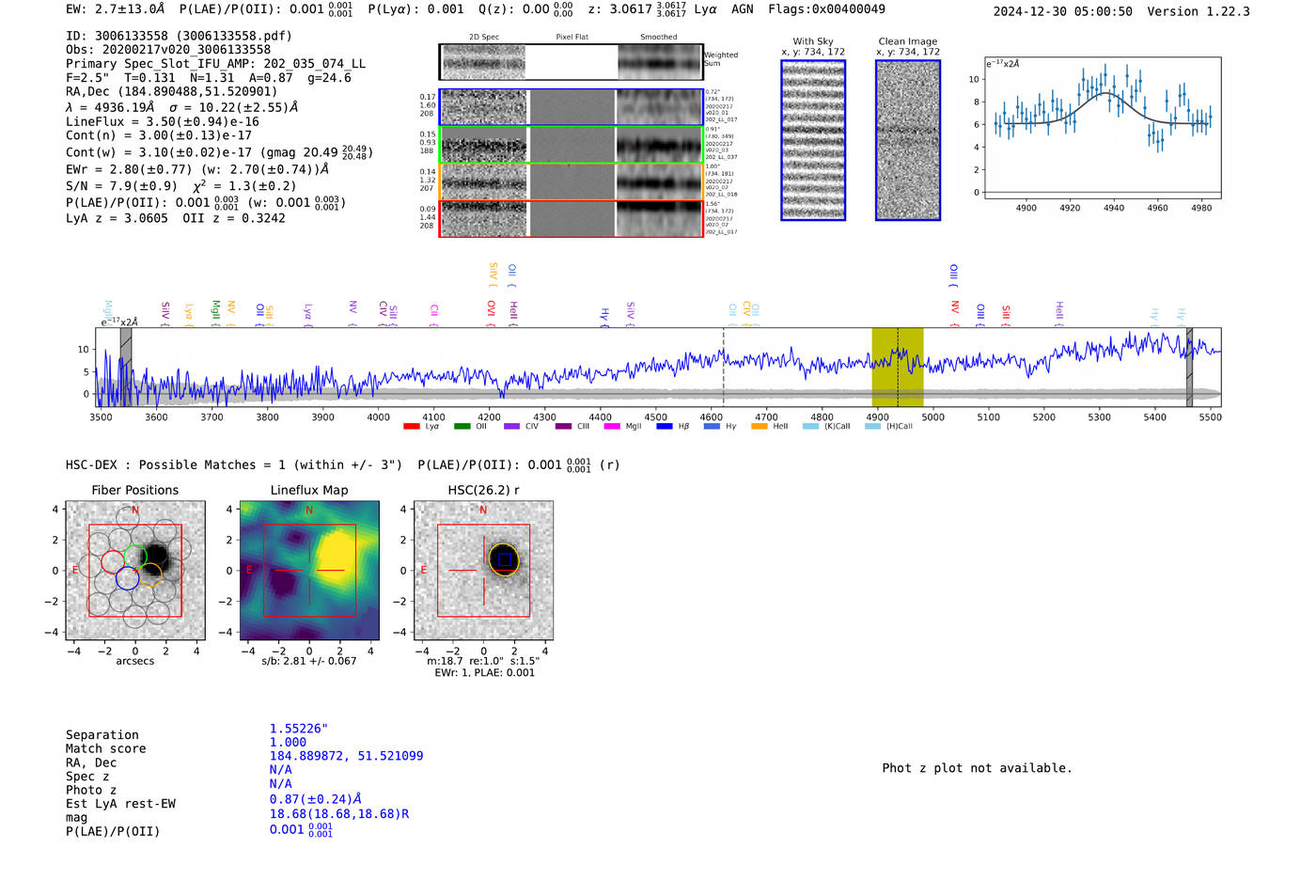
Task: Select the red-bordered Pixel Flat cutout
Action: (572, 219)
